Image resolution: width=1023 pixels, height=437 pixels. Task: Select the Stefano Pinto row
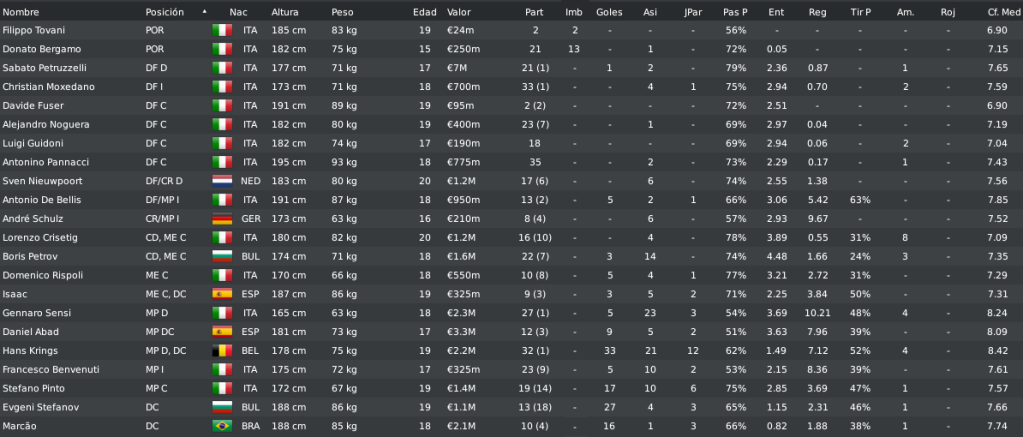[x=512, y=389]
